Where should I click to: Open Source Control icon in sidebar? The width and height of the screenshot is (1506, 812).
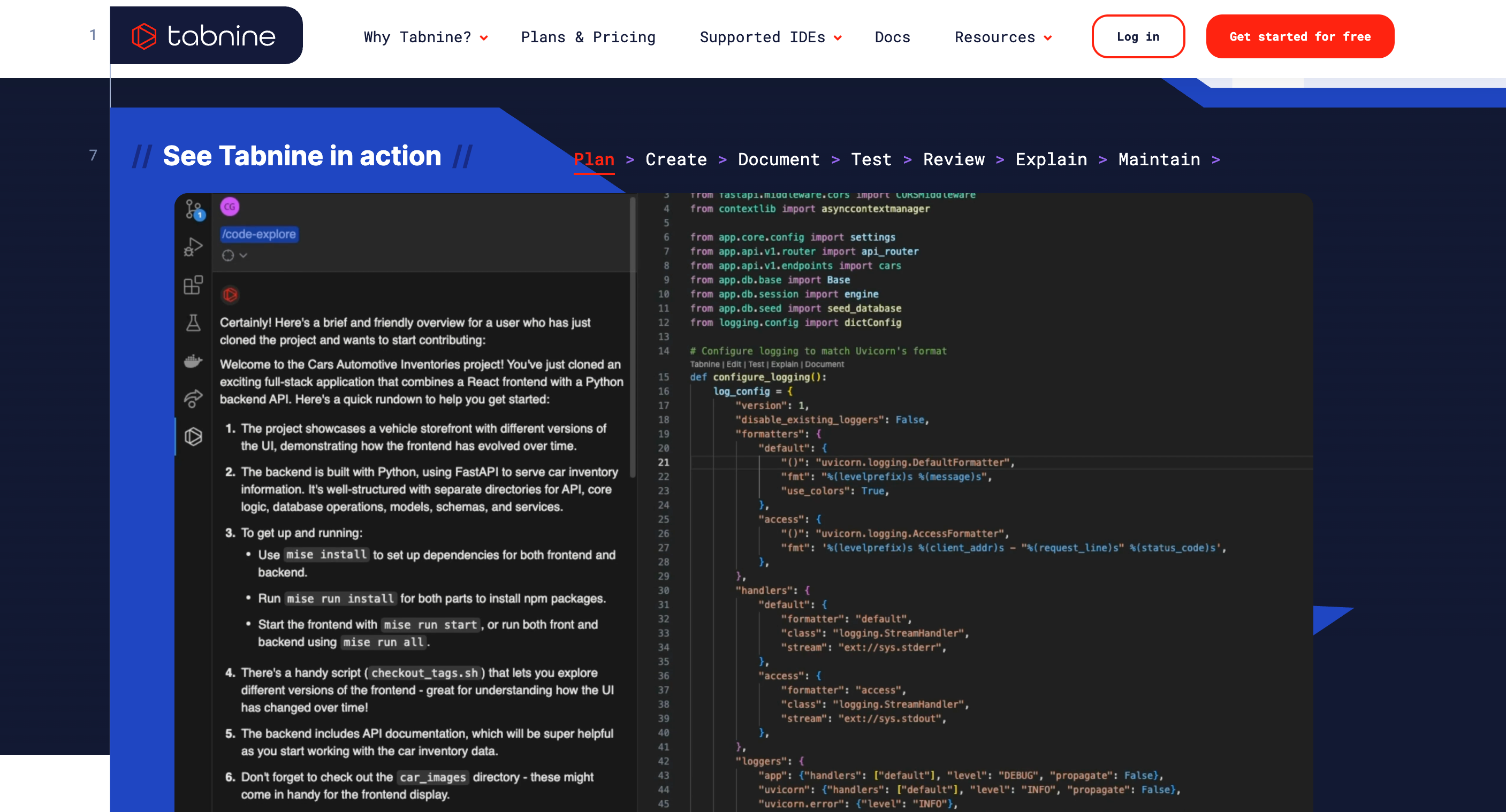194,209
